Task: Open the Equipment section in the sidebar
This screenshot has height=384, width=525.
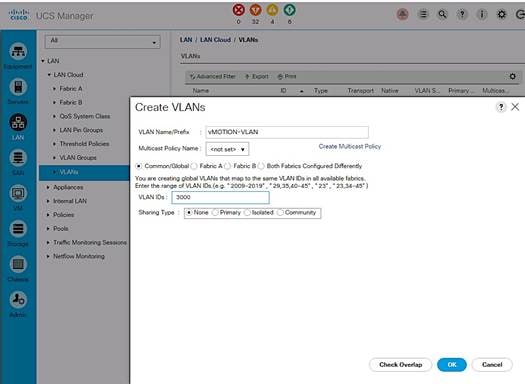Action: point(18,52)
